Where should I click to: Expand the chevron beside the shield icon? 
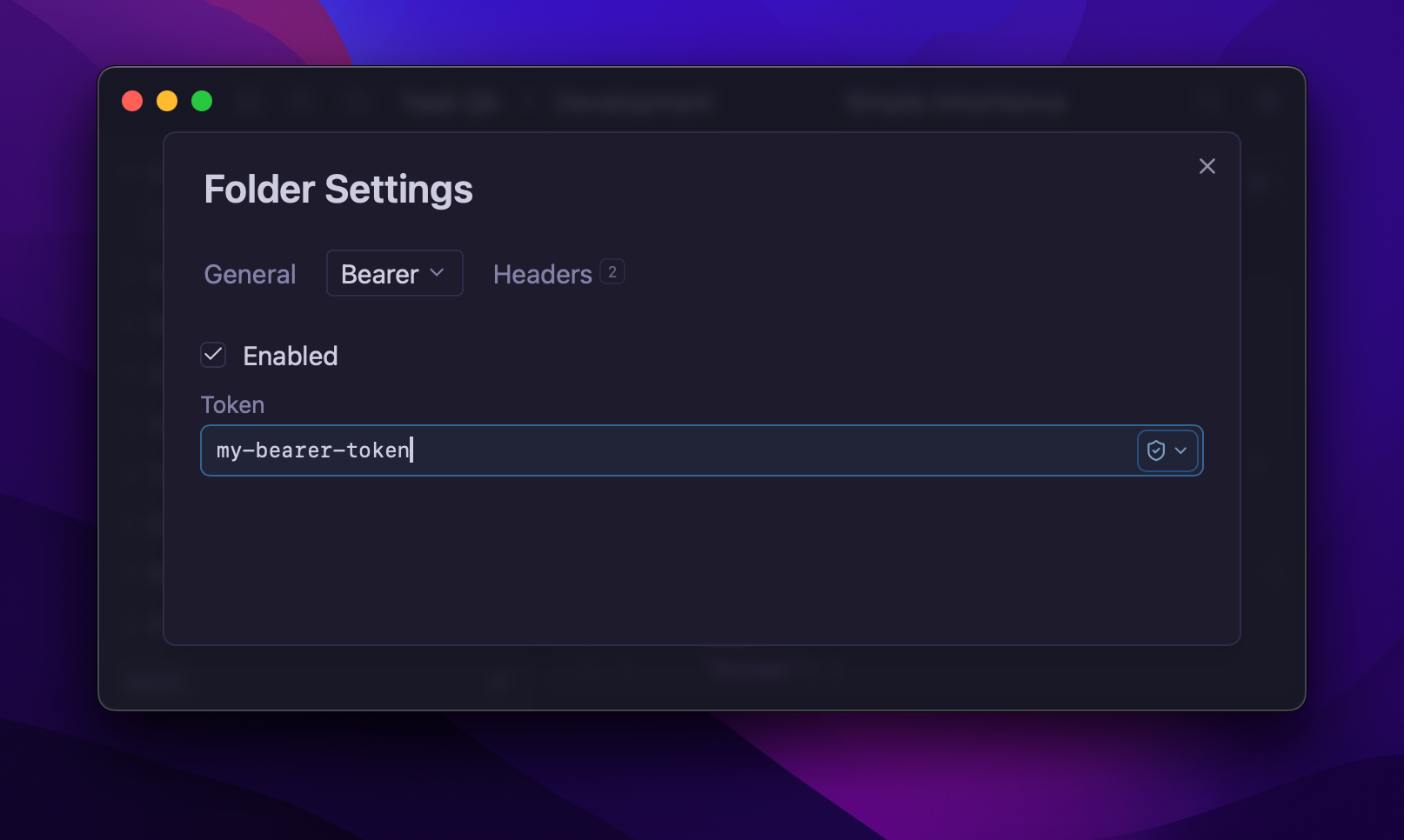tap(1180, 450)
